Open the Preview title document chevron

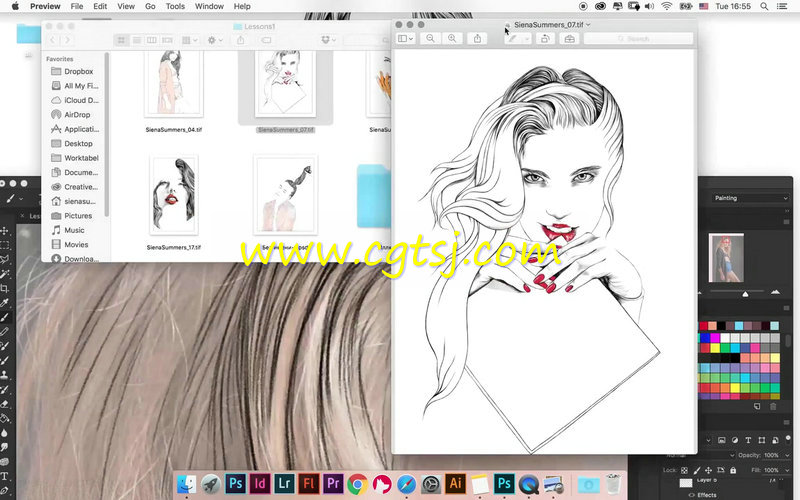pyautogui.click(x=588, y=24)
